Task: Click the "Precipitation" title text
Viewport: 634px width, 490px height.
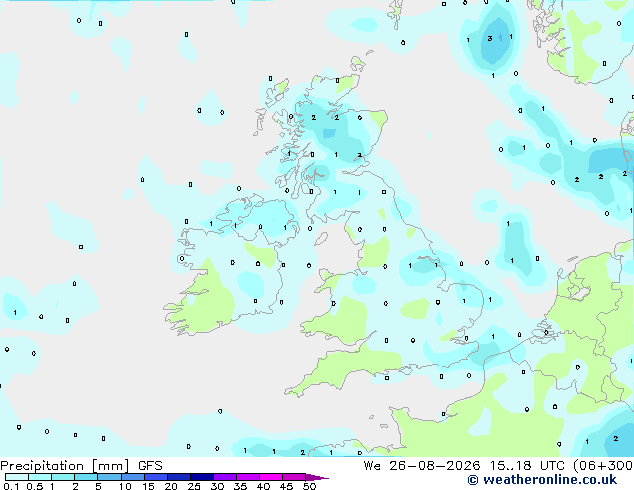Action: pos(44,466)
